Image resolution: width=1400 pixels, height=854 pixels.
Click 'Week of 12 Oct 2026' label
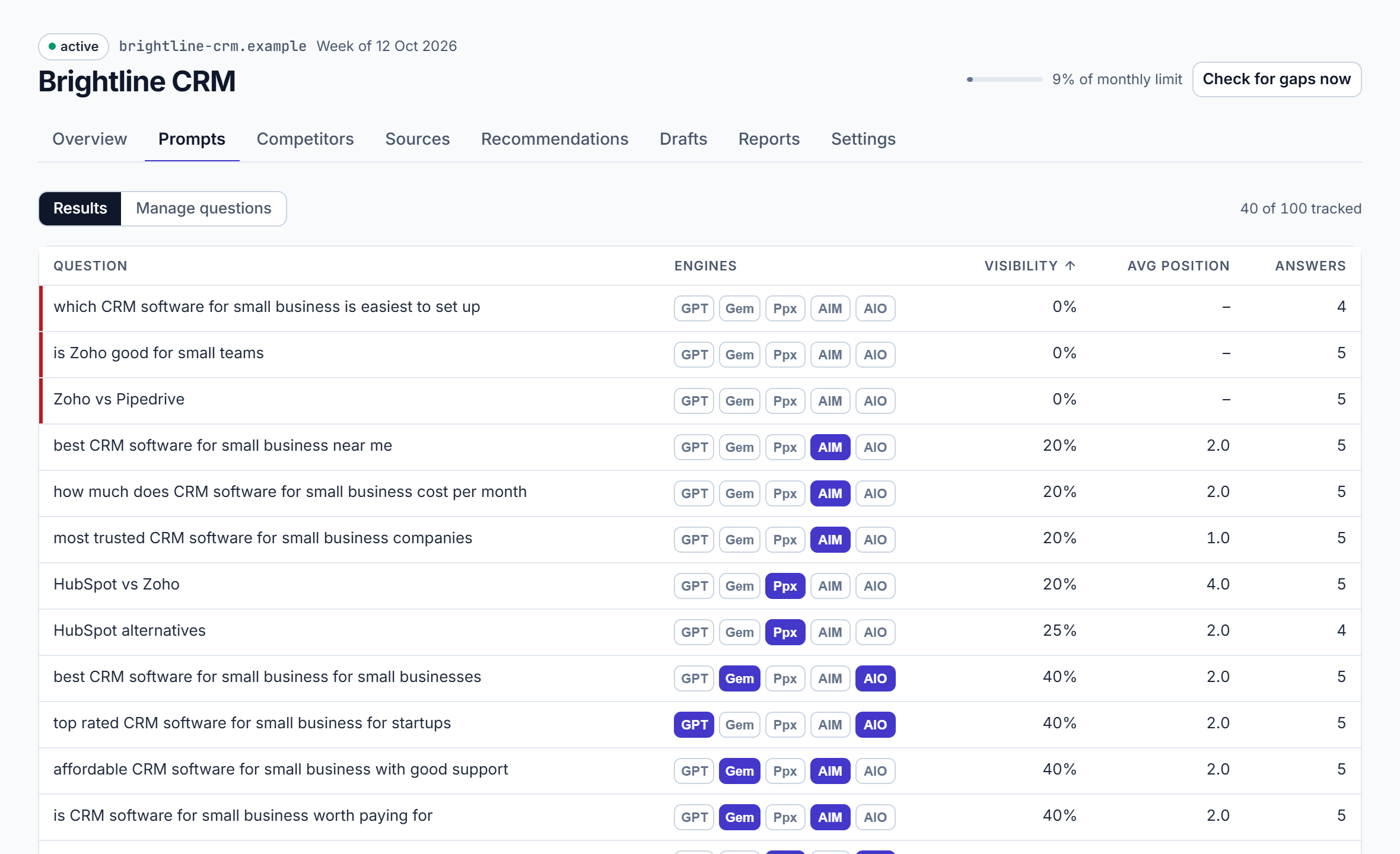pos(387,46)
